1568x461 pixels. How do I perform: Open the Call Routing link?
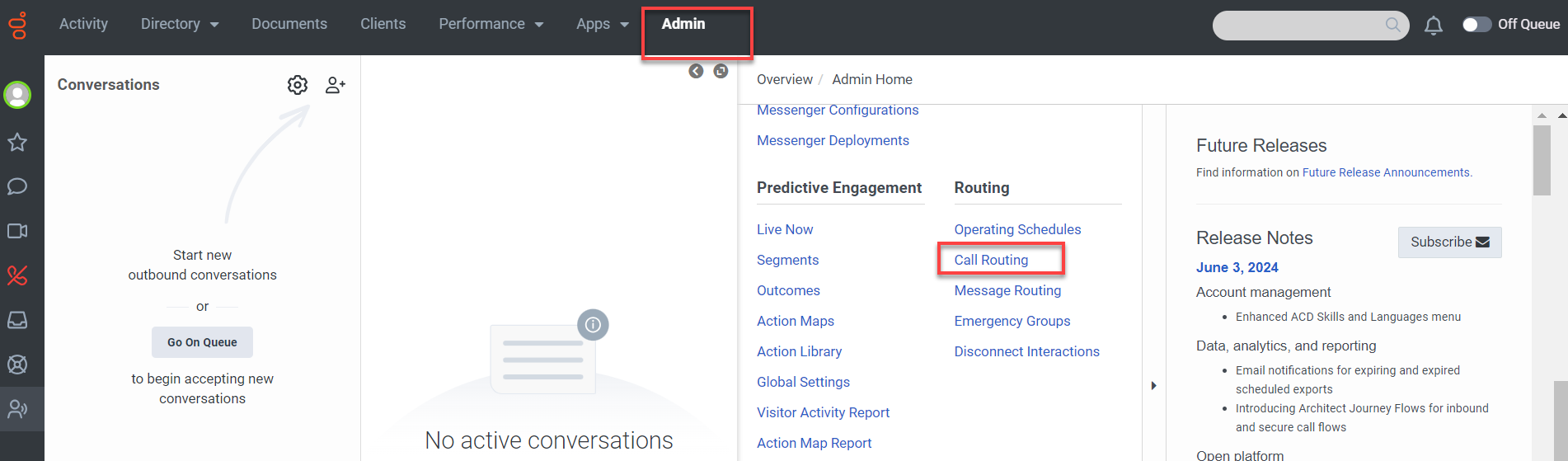[x=991, y=260]
